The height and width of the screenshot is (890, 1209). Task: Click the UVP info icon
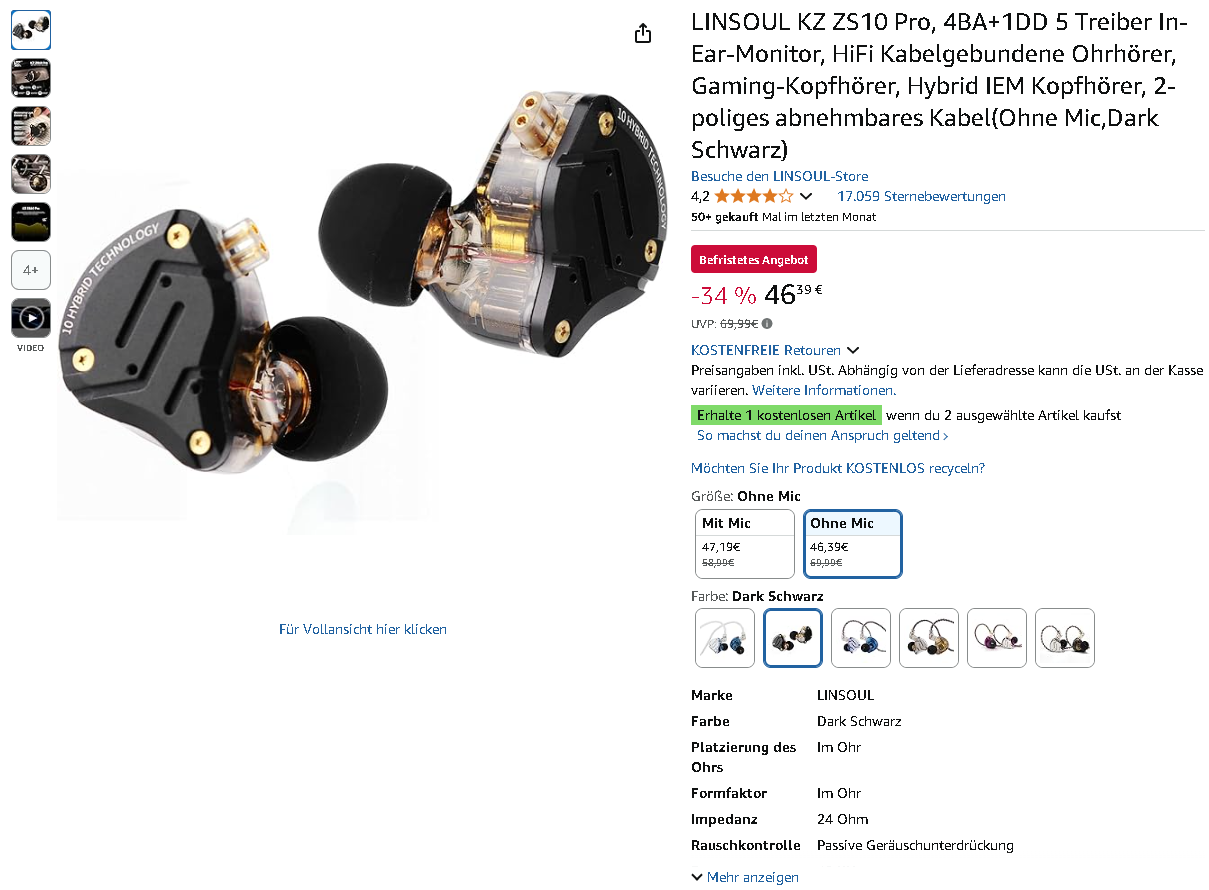(767, 324)
